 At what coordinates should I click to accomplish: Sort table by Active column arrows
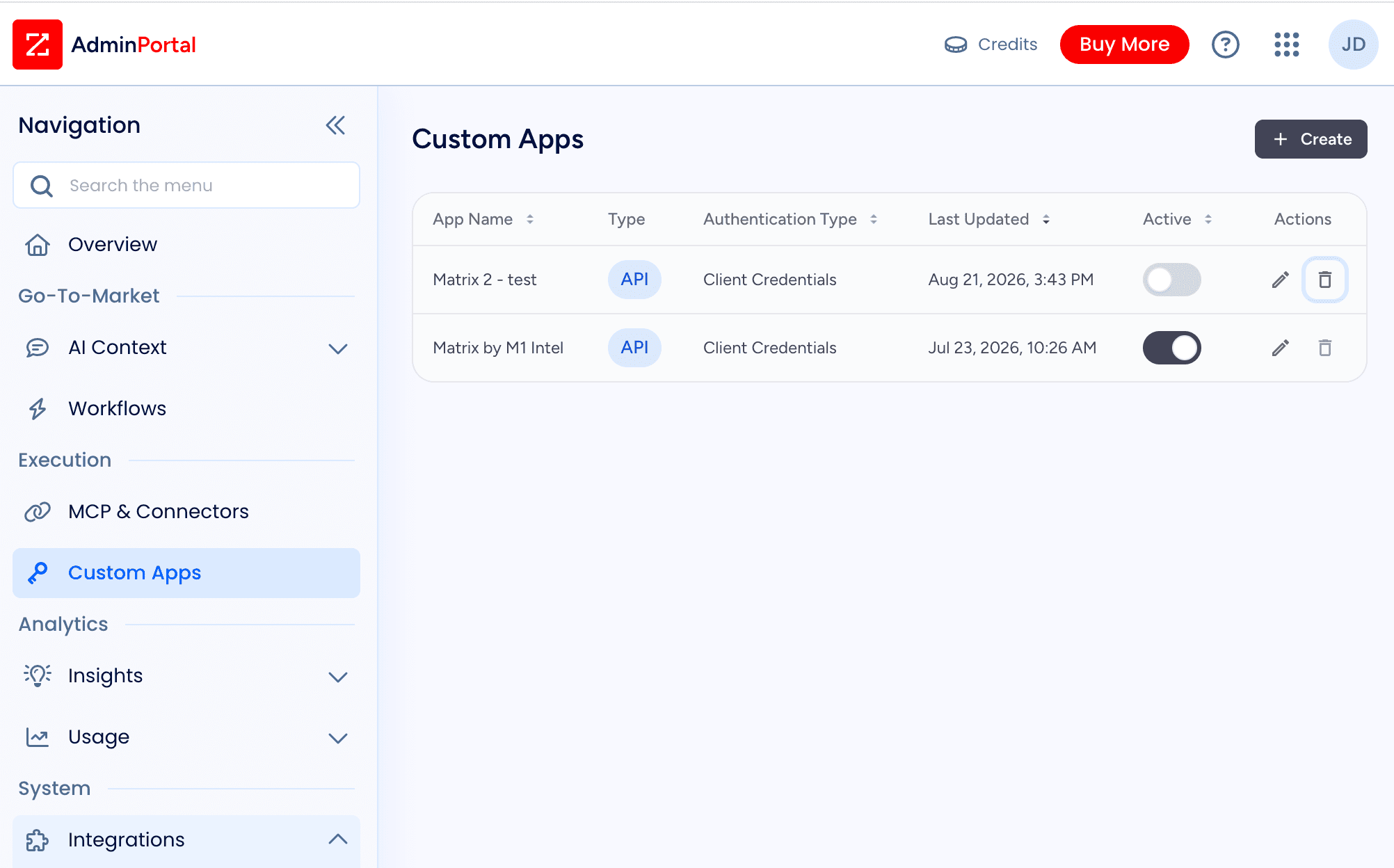tap(1208, 219)
